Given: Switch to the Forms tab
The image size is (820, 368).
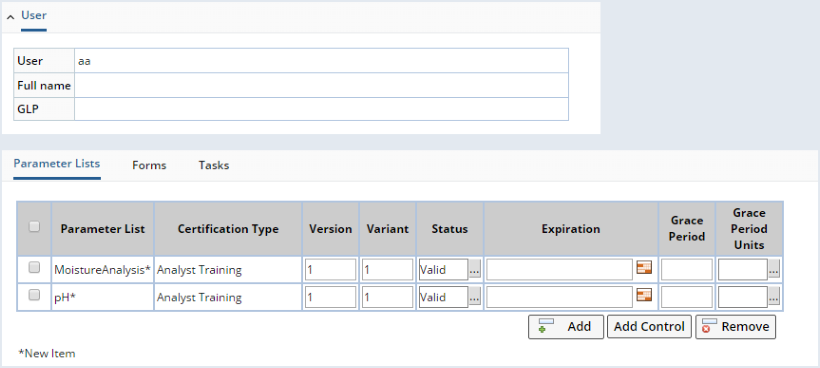Looking at the screenshot, I should 149,165.
